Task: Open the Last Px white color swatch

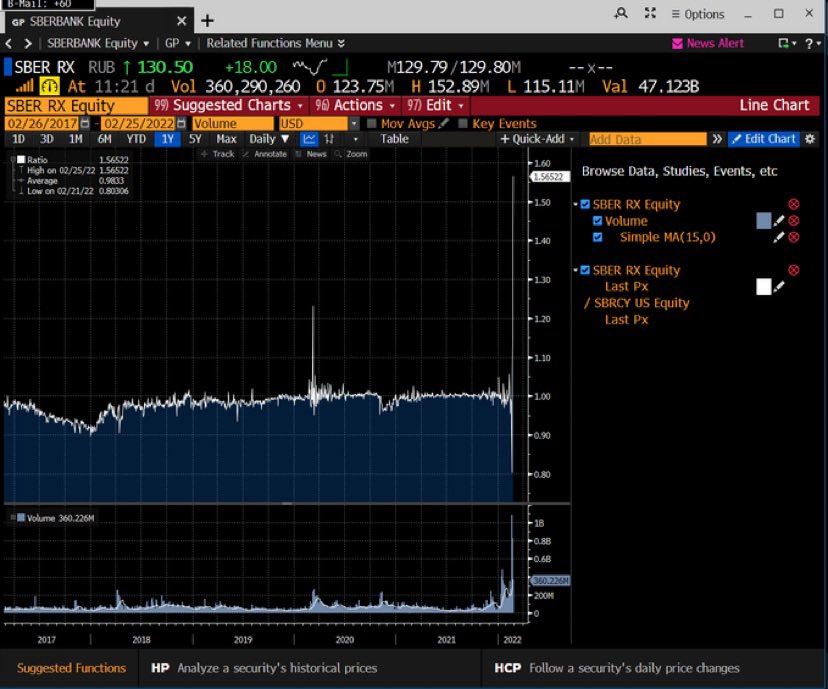Action: pyautogui.click(x=763, y=287)
